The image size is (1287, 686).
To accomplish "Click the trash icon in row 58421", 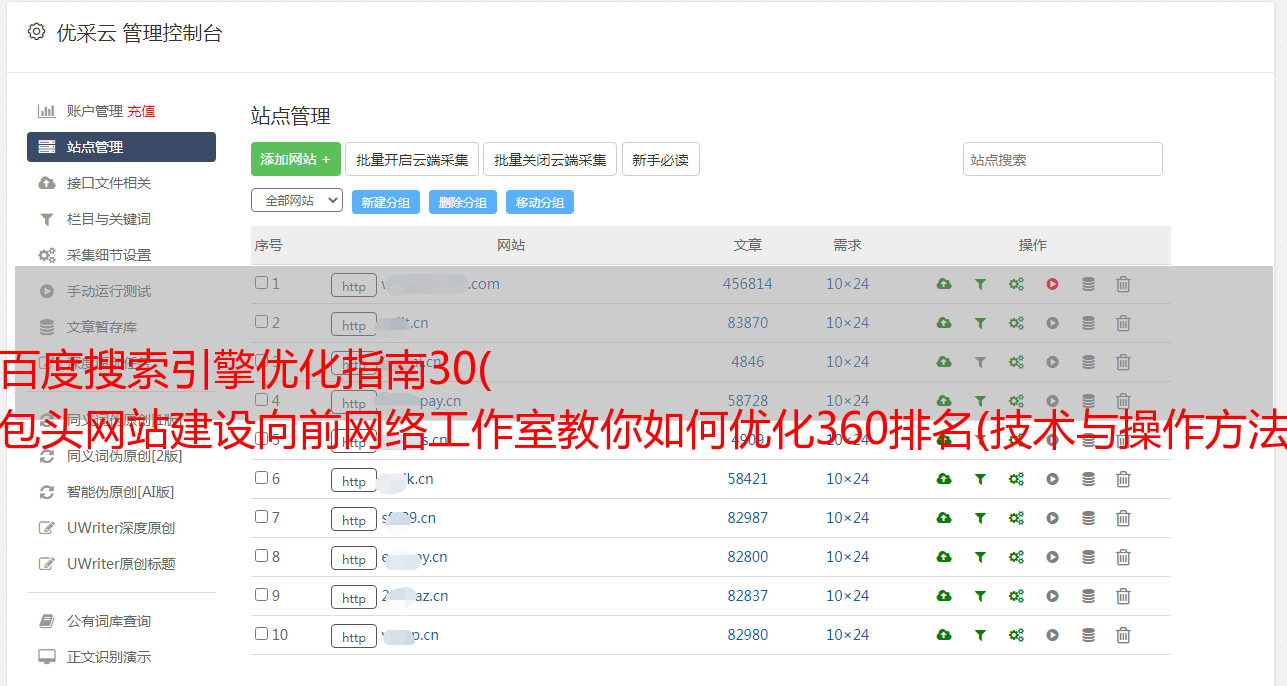I will (1123, 479).
